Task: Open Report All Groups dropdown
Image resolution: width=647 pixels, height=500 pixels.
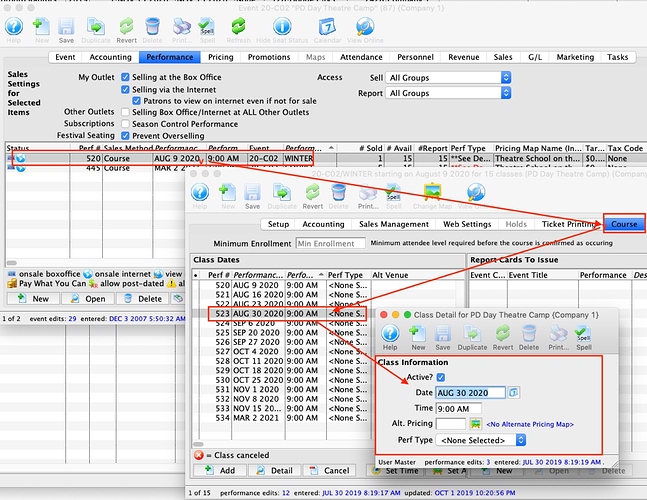Action: (x=448, y=93)
